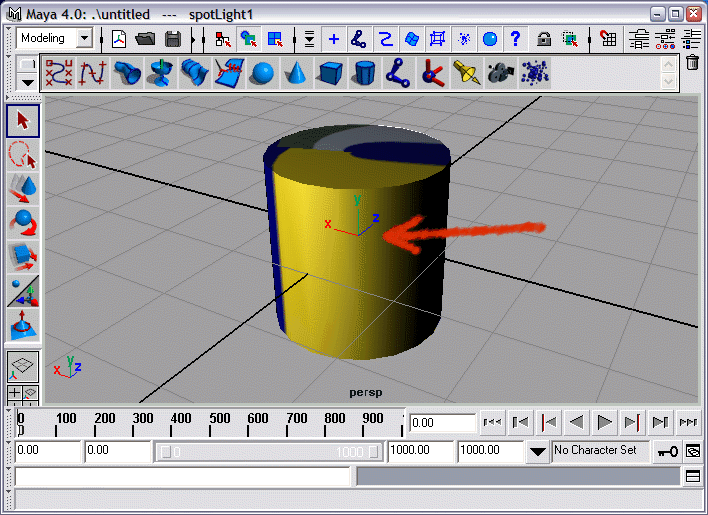Create a cone from shelf
The image size is (708, 515).
pos(296,73)
